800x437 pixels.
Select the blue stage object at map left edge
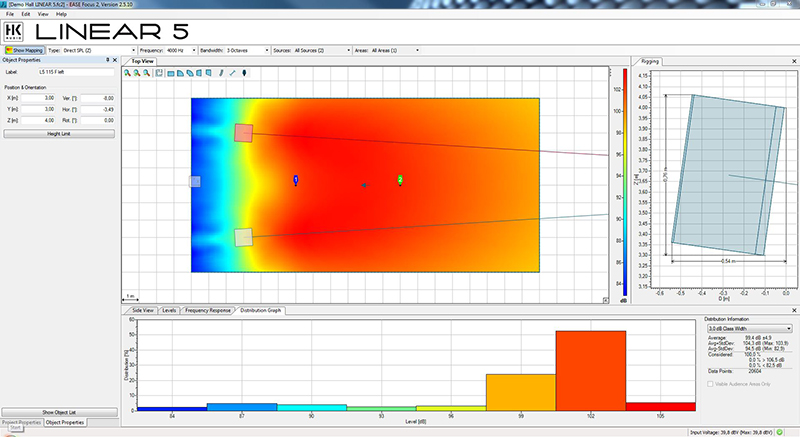click(x=195, y=182)
